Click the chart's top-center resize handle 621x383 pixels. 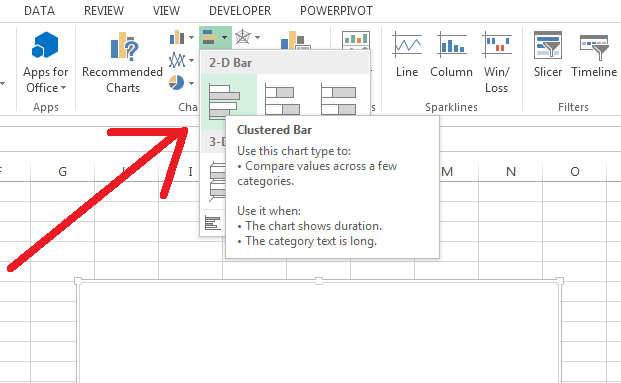(x=319, y=281)
